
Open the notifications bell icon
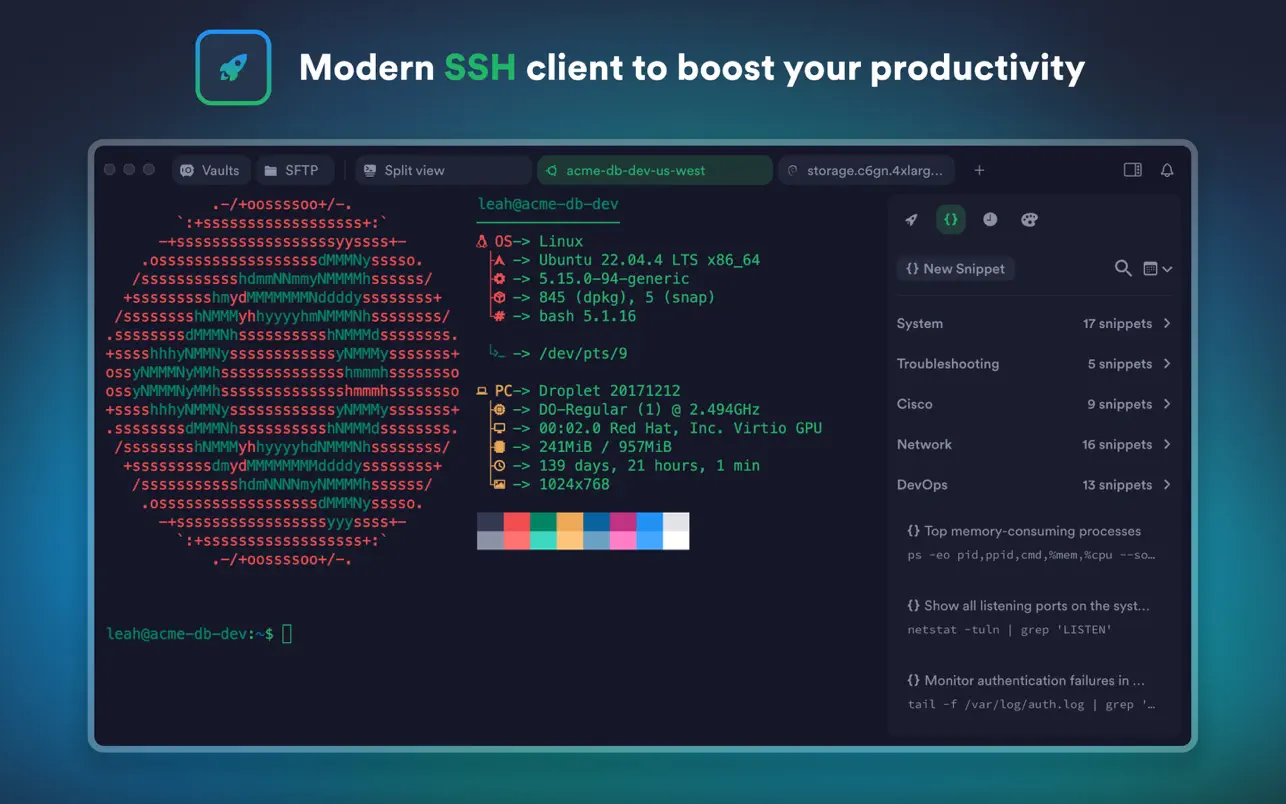point(1167,170)
